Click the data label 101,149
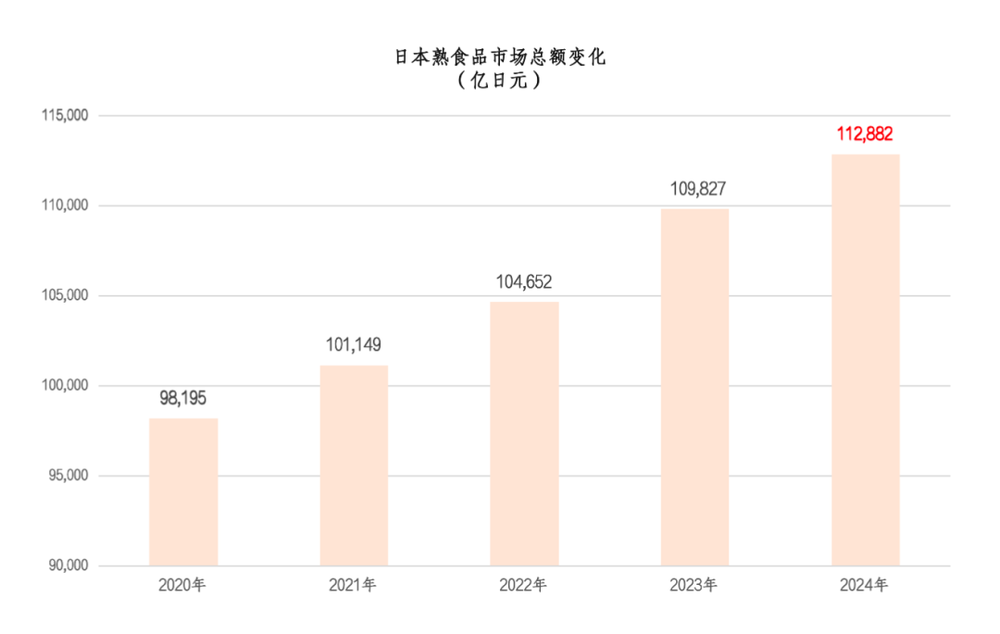This screenshot has height=634, width=1000. pyautogui.click(x=354, y=345)
